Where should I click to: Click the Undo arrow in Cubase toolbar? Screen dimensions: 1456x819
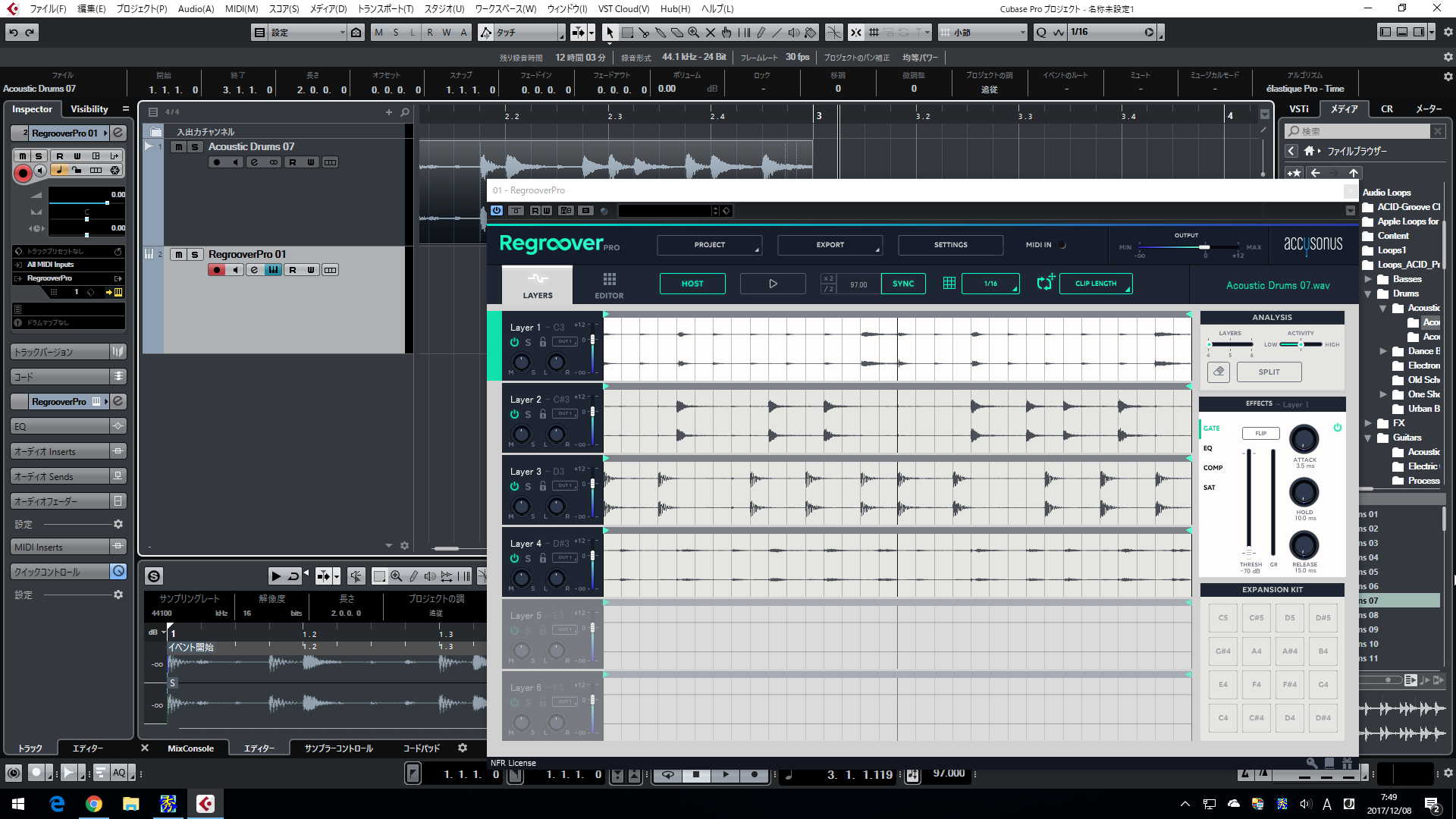point(14,33)
